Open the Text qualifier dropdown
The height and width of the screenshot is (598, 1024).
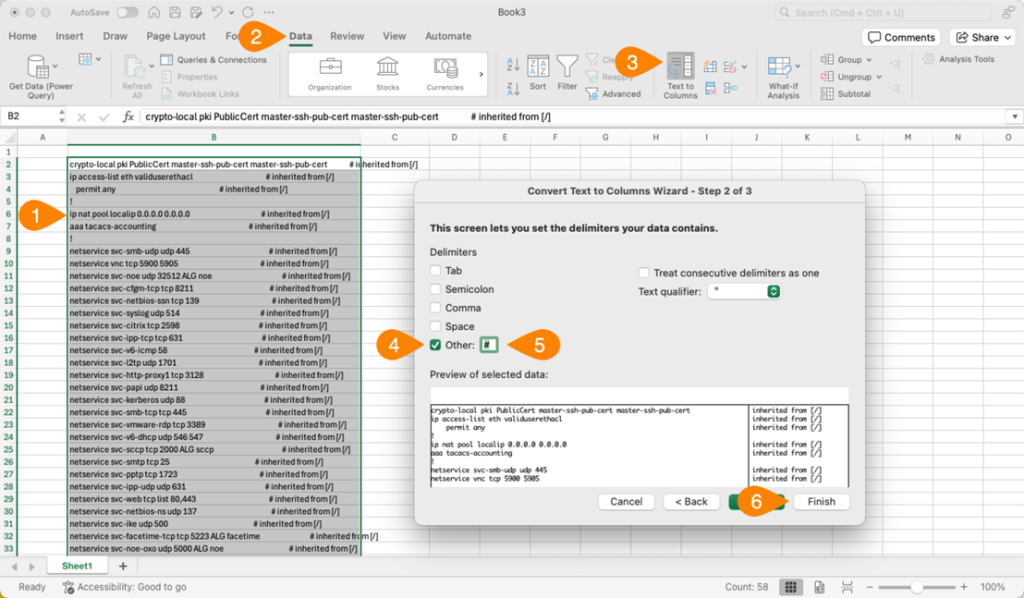coord(744,291)
